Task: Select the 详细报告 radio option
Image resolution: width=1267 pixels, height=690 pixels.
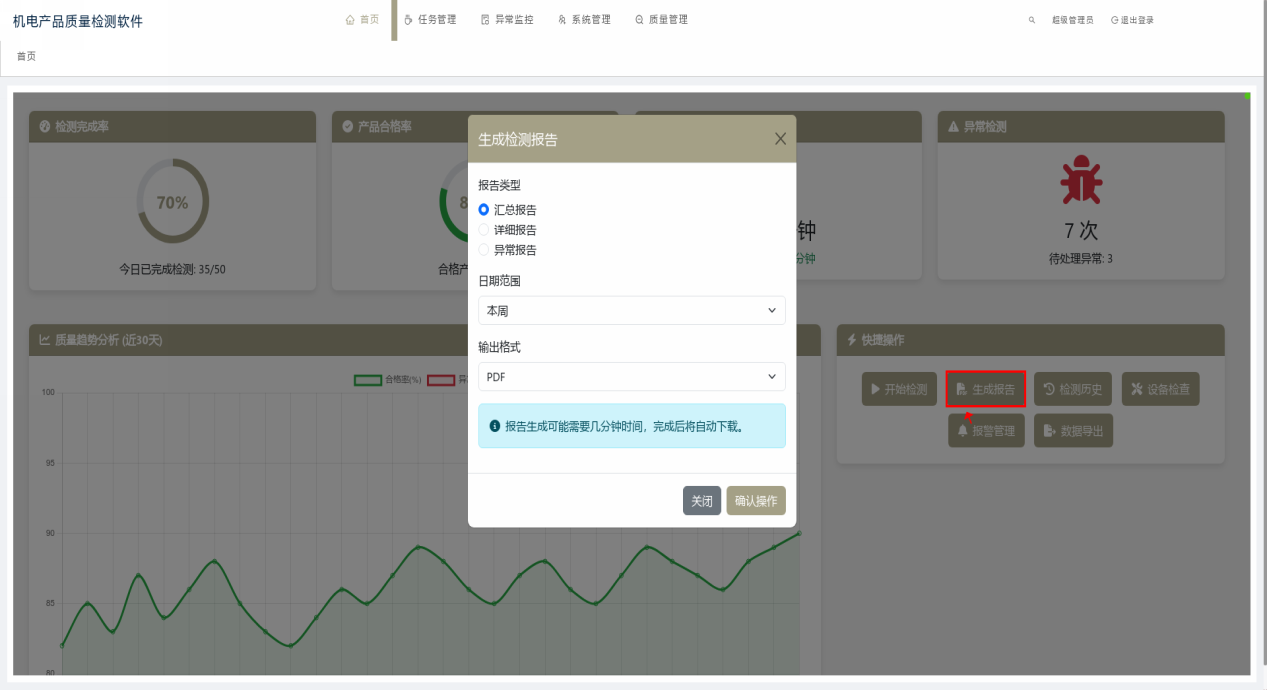Action: pyautogui.click(x=484, y=230)
